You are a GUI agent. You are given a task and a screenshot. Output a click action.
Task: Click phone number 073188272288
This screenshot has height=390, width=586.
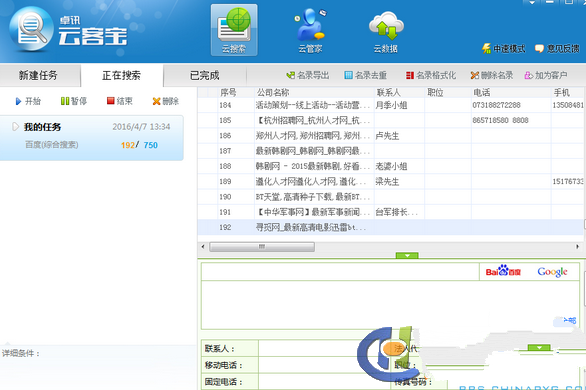(496, 105)
